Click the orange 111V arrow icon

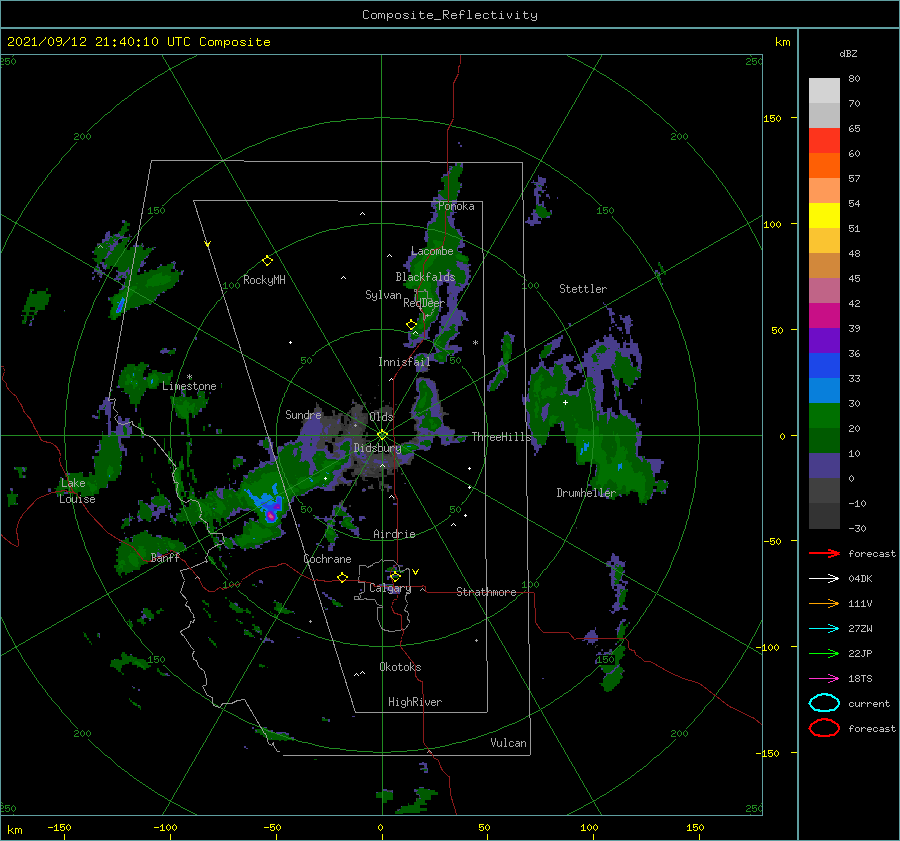tap(824, 603)
